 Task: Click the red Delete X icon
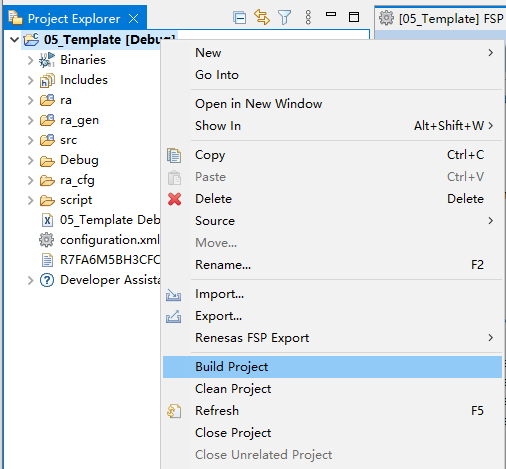coord(174,199)
